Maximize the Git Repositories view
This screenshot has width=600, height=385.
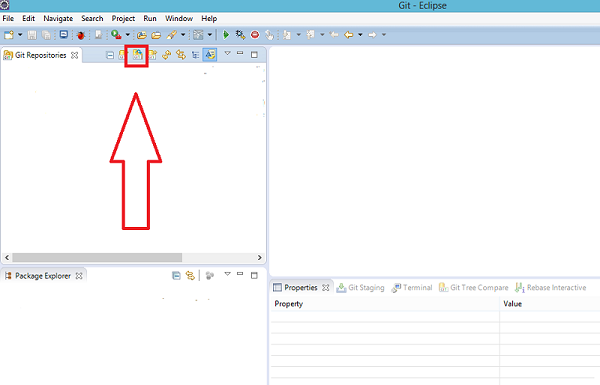coord(254,55)
